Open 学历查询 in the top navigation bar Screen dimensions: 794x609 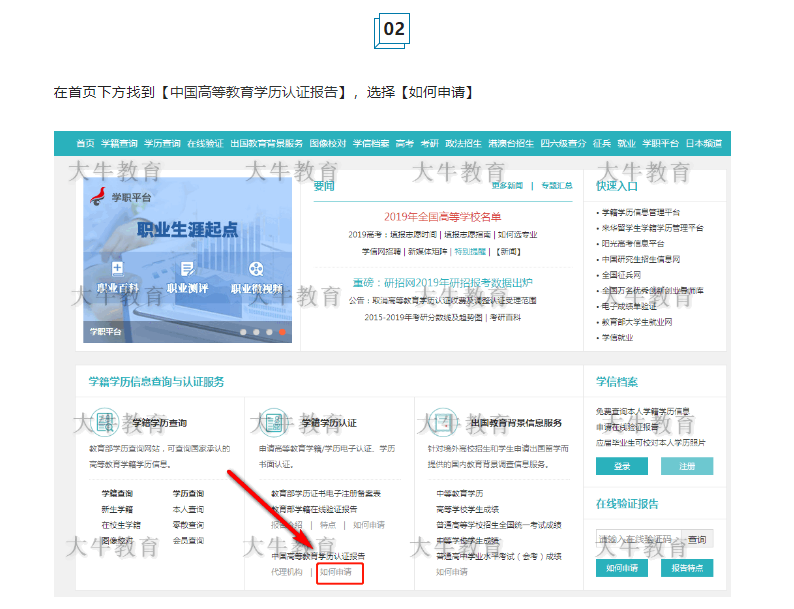[x=162, y=143]
